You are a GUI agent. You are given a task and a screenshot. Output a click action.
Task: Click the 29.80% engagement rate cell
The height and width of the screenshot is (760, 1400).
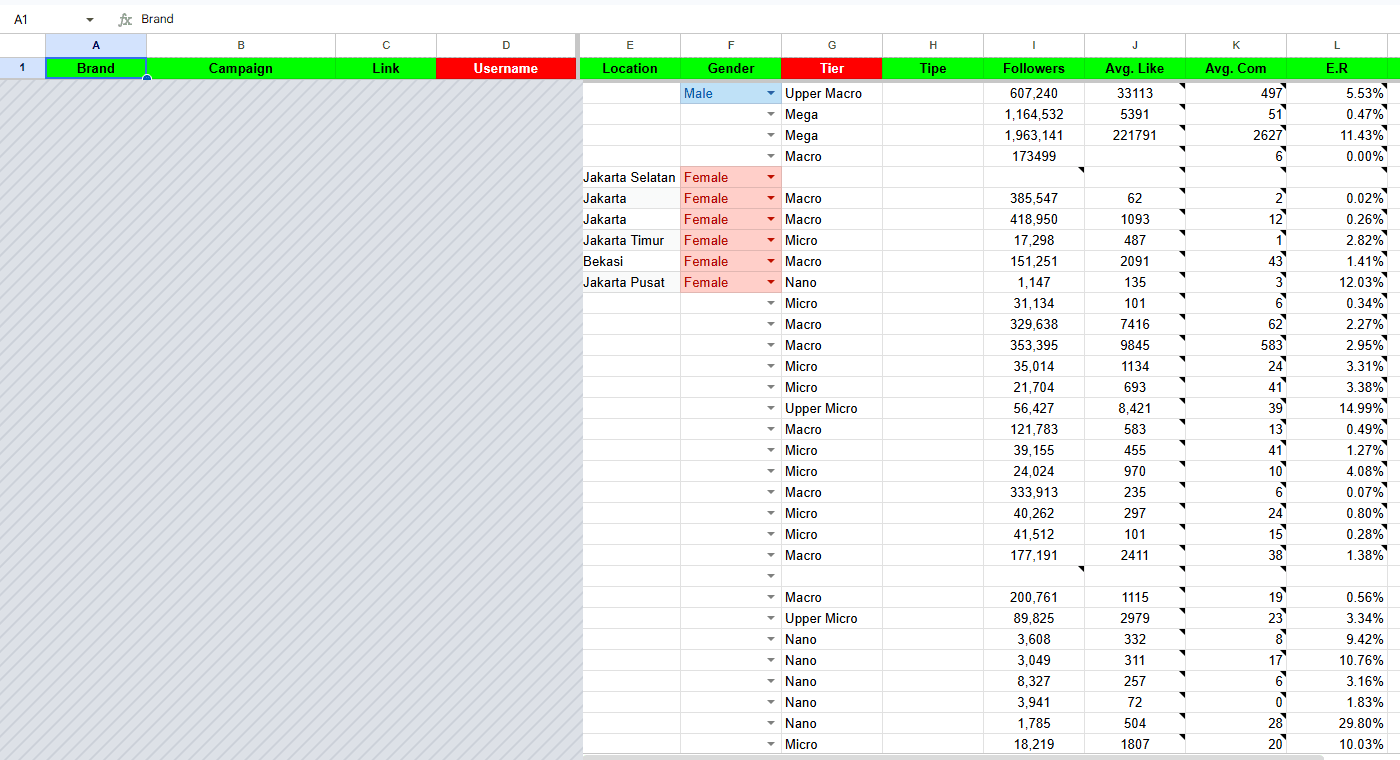pyautogui.click(x=1336, y=723)
